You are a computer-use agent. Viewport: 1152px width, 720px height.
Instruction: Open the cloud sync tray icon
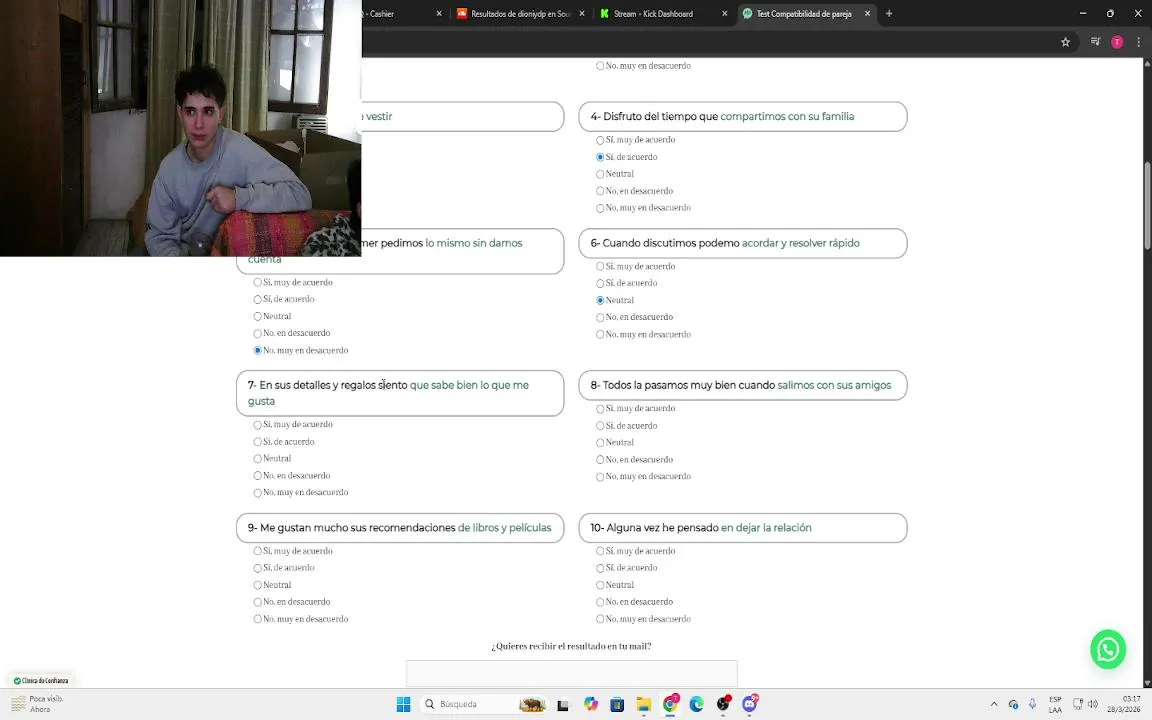(1013, 704)
